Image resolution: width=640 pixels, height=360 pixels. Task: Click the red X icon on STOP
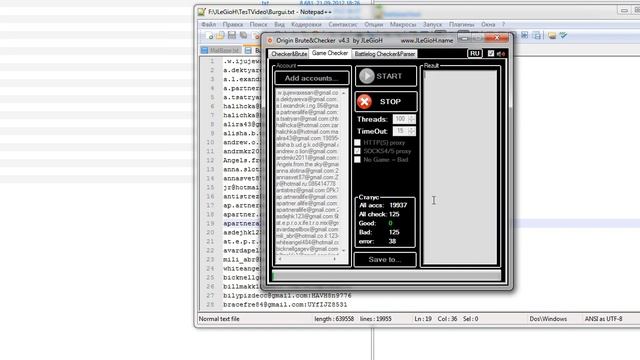[364, 102]
